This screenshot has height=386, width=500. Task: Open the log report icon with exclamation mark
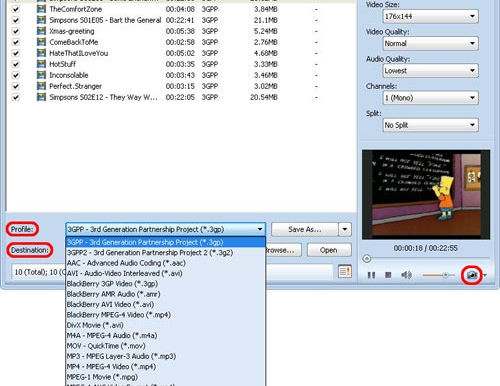(344, 272)
